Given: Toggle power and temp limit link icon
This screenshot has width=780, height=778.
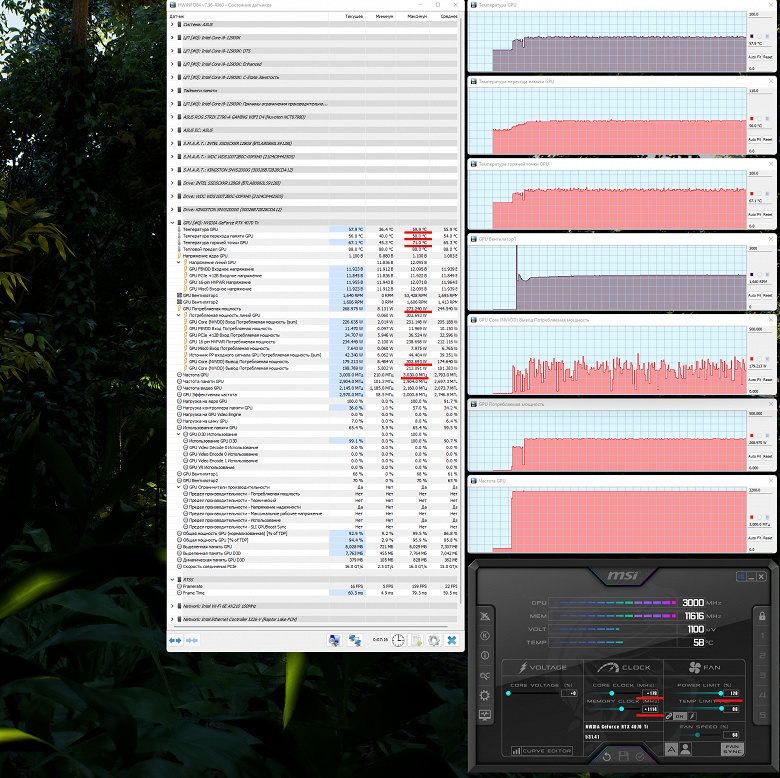Looking at the screenshot, I should (x=669, y=716).
